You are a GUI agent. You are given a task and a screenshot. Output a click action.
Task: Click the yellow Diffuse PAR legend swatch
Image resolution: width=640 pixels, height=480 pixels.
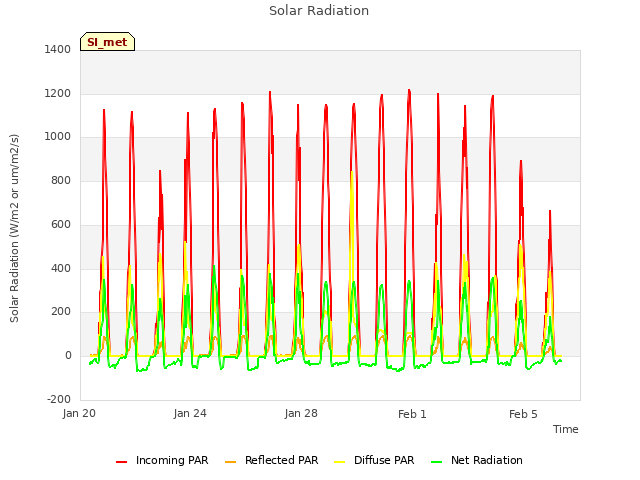point(340,462)
